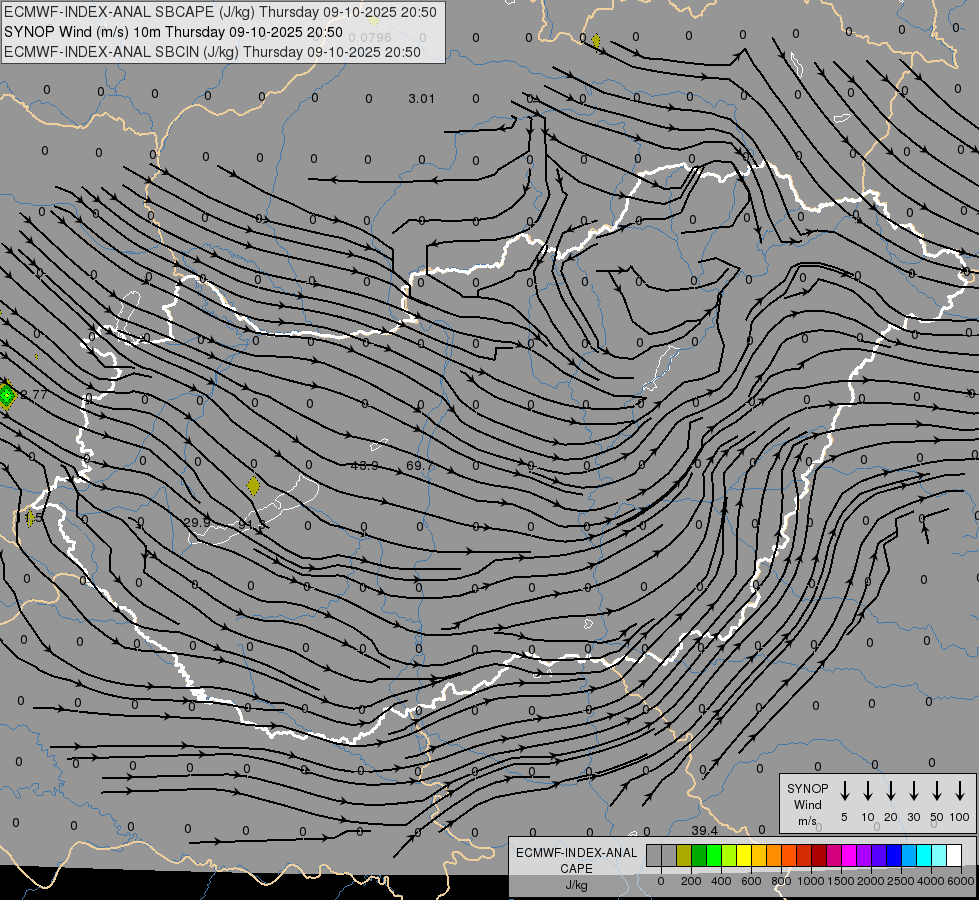Pick the pure yellow CAPE legend swatch
979x900 pixels.
[744, 855]
